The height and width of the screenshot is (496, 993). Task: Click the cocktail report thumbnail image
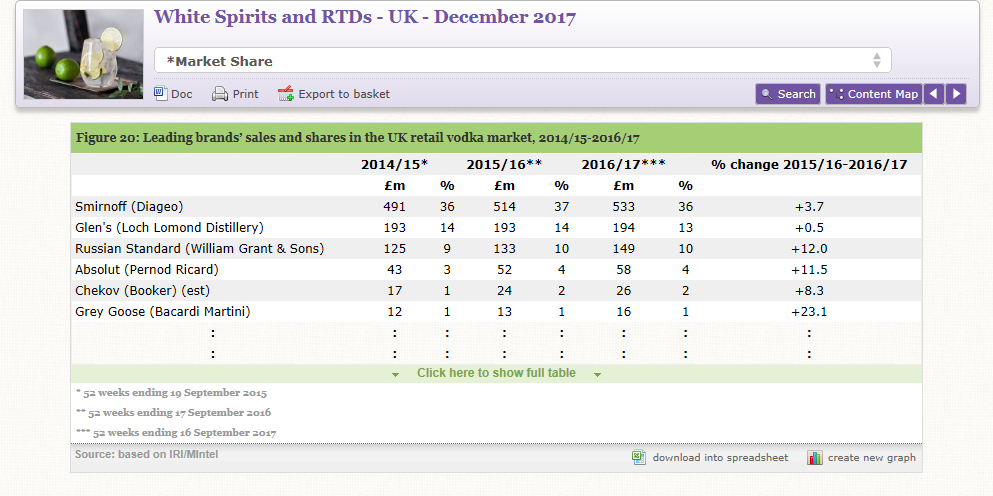(x=84, y=55)
